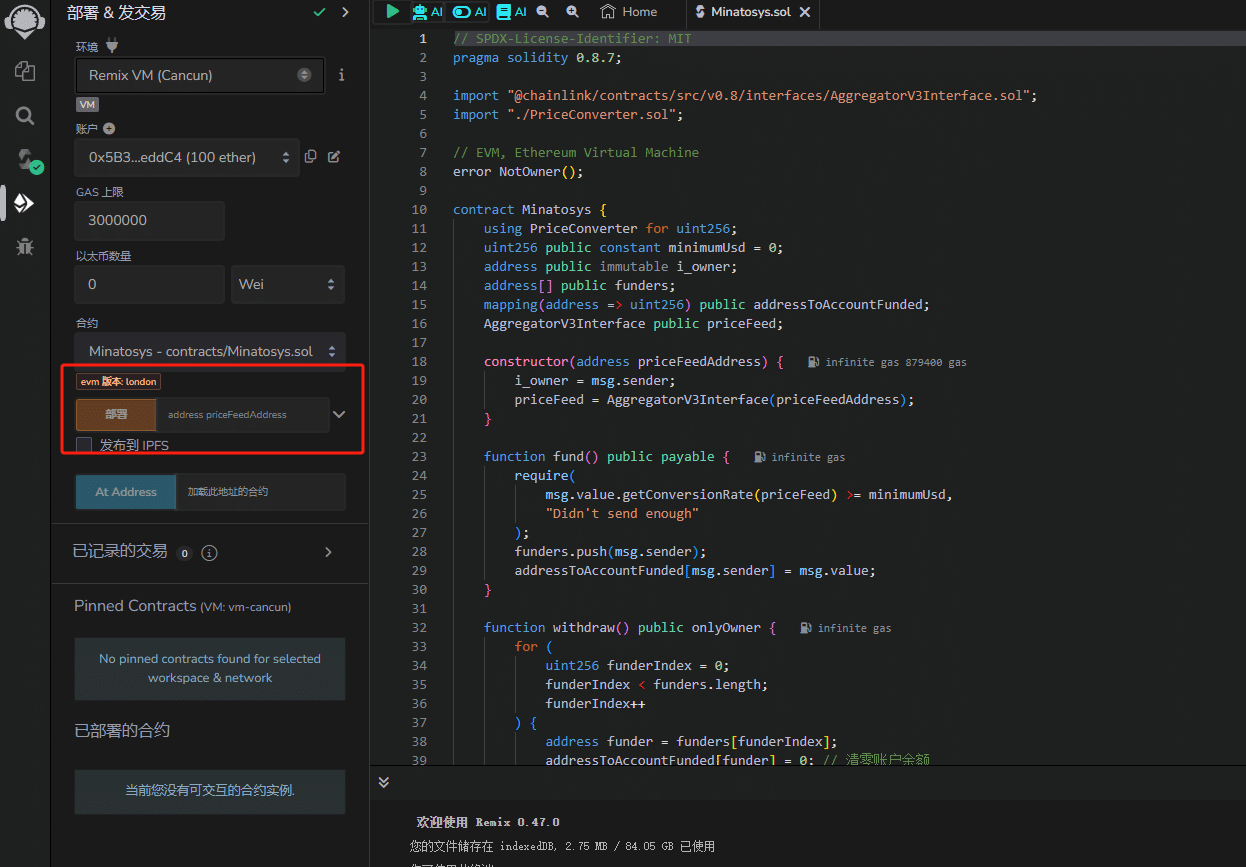Switch to the Home tab

pos(629,12)
